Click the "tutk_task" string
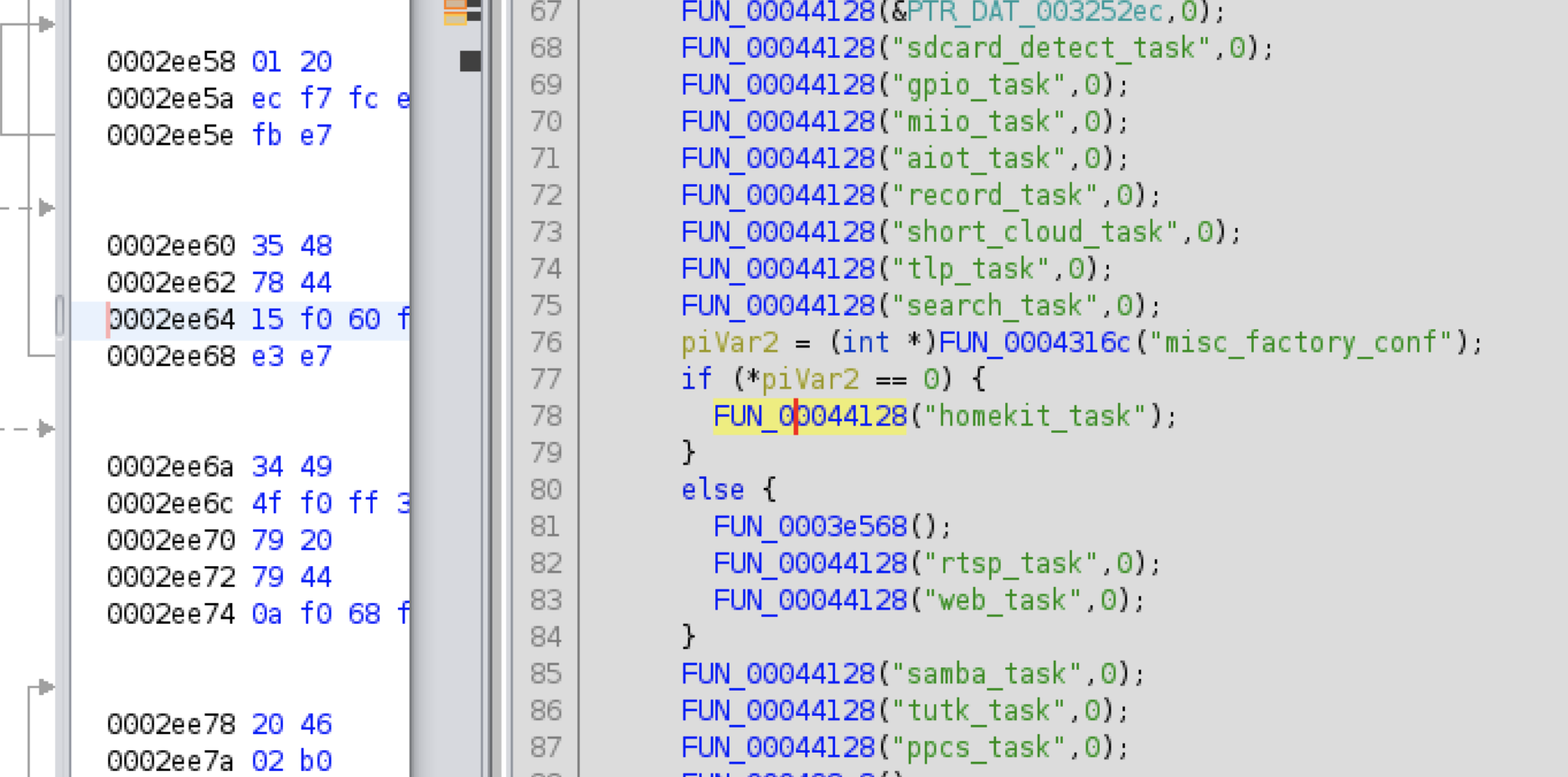The image size is (1568, 777). tap(979, 711)
